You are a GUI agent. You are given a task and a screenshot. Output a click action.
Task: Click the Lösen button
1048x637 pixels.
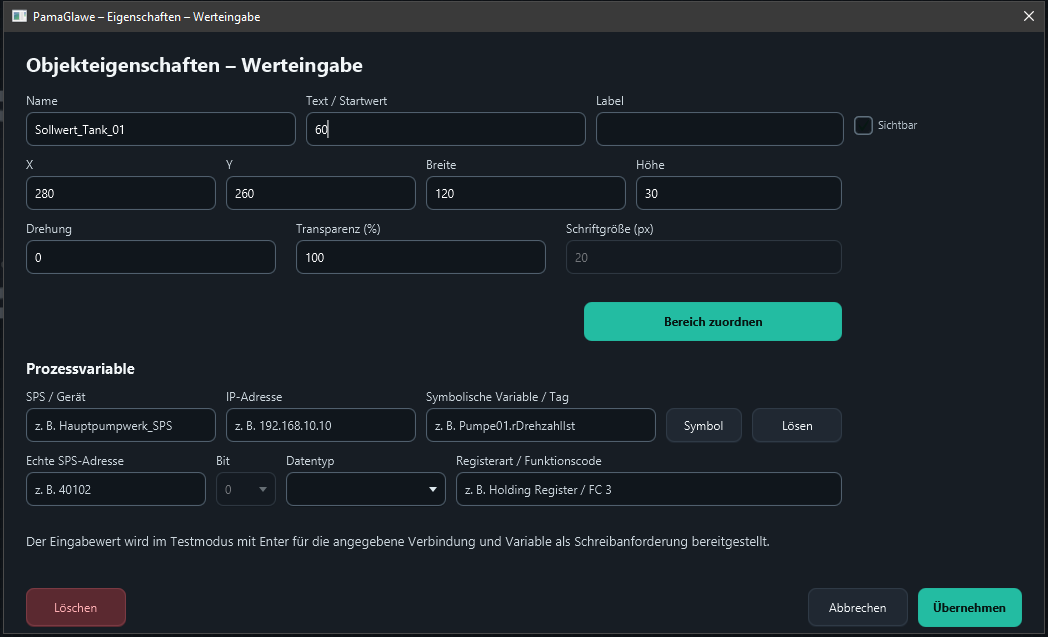coord(797,426)
